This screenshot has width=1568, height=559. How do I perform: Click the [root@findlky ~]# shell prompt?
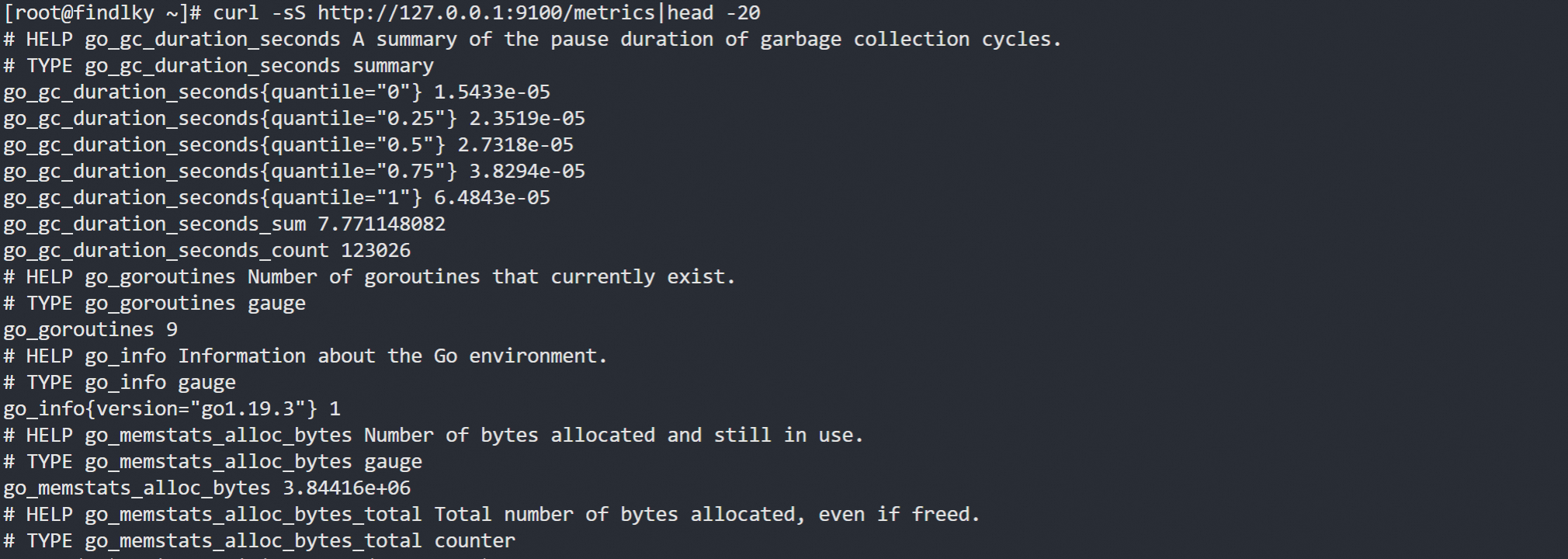pyautogui.click(x=102, y=13)
